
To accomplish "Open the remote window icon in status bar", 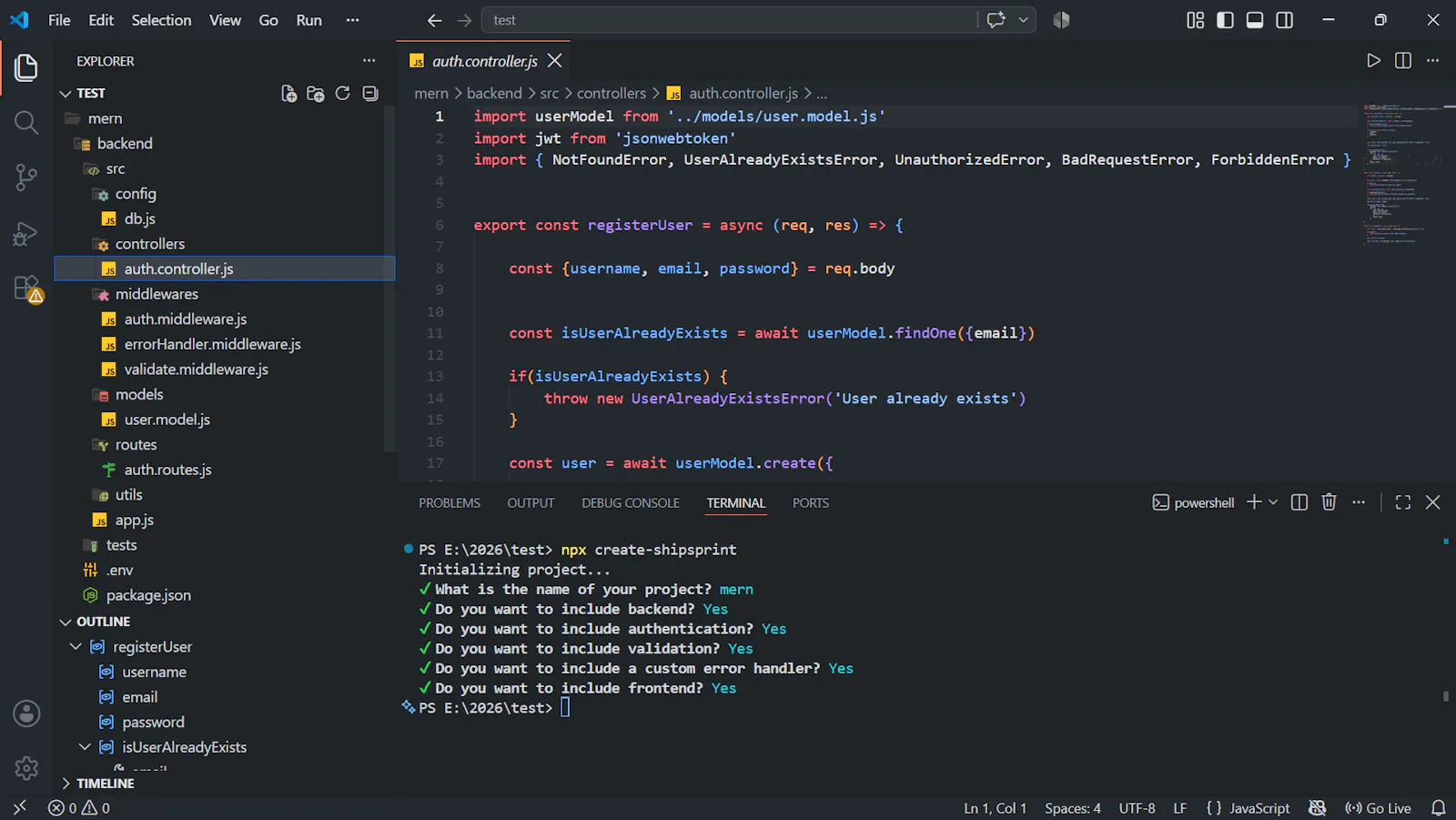I will 19,808.
